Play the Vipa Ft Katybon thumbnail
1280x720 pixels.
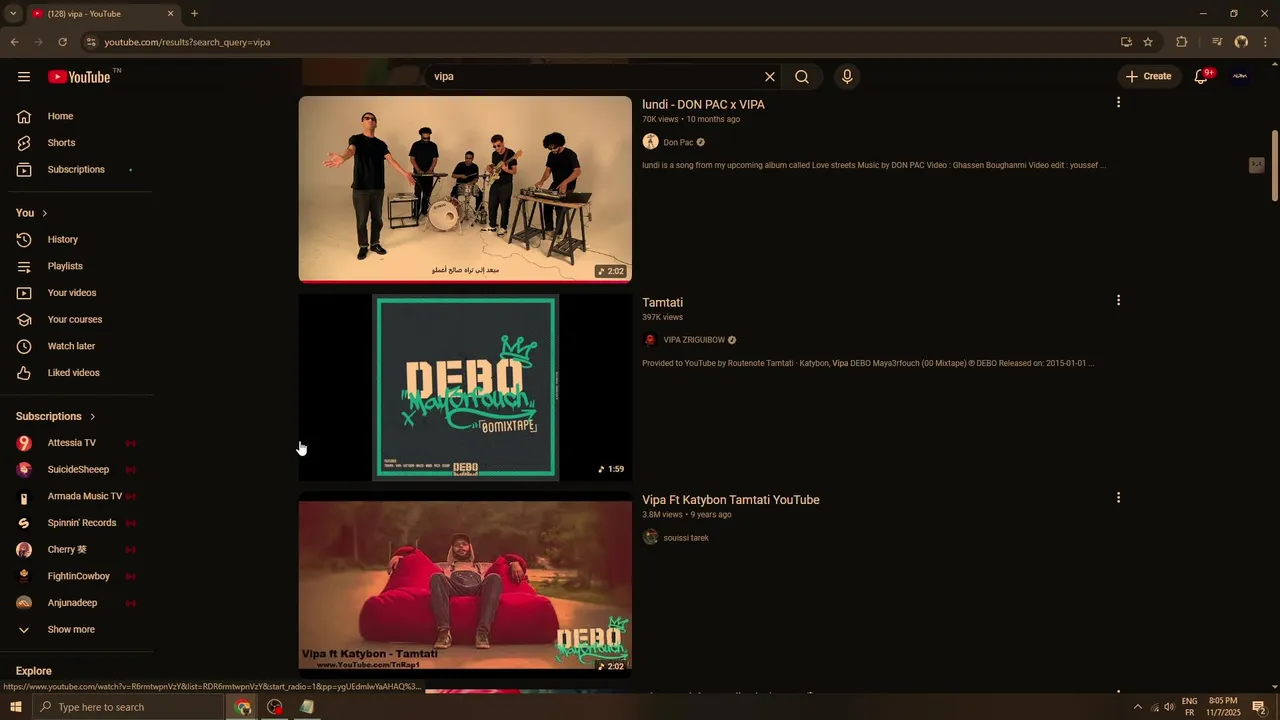pos(465,585)
